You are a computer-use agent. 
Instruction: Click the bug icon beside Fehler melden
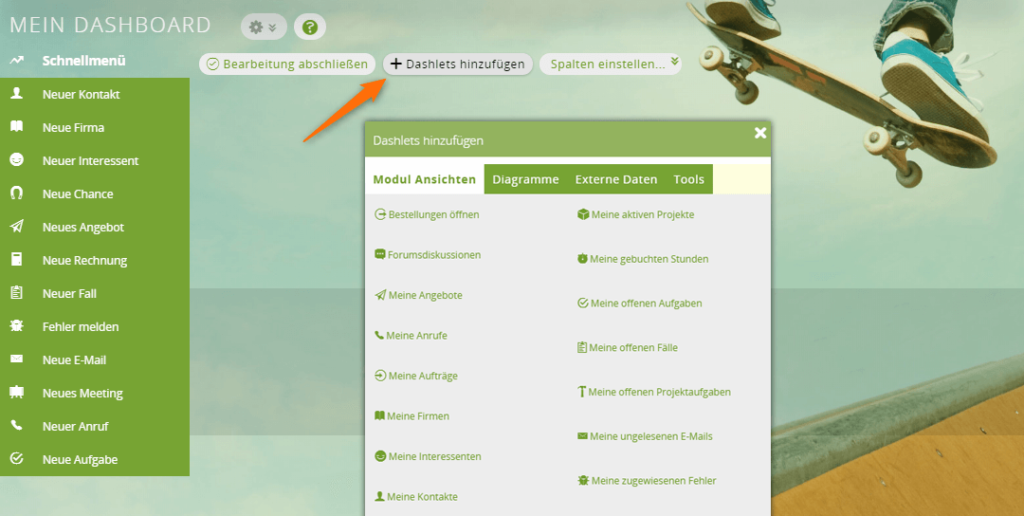pos(16,326)
